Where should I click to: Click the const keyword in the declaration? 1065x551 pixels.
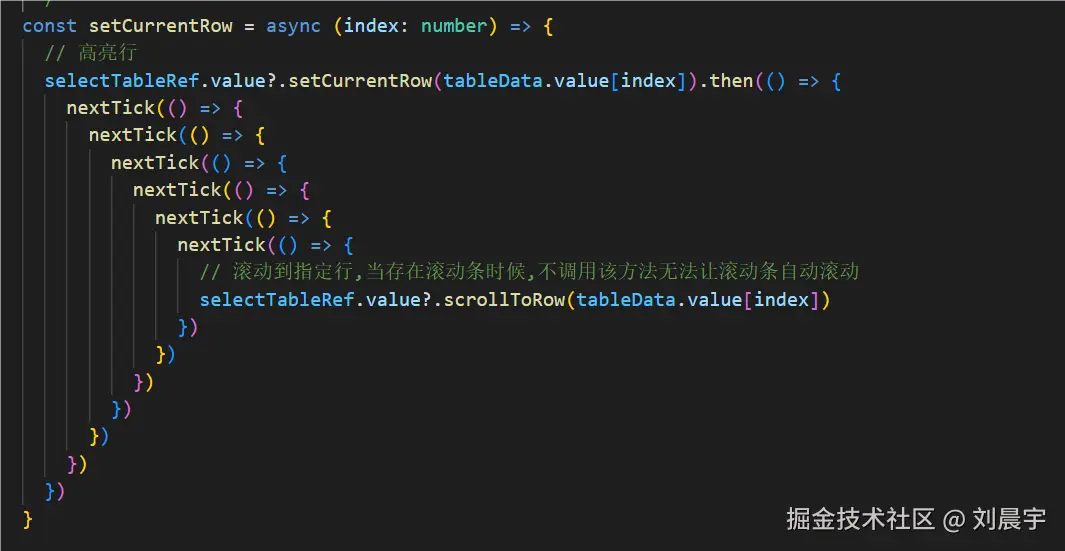point(50,26)
